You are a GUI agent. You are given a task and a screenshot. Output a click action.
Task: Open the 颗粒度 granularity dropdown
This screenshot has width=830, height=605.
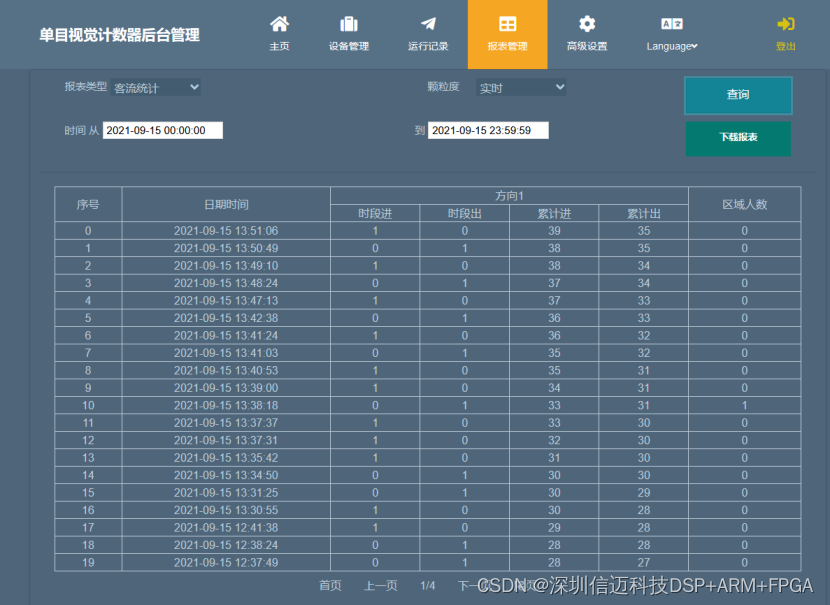pyautogui.click(x=521, y=88)
